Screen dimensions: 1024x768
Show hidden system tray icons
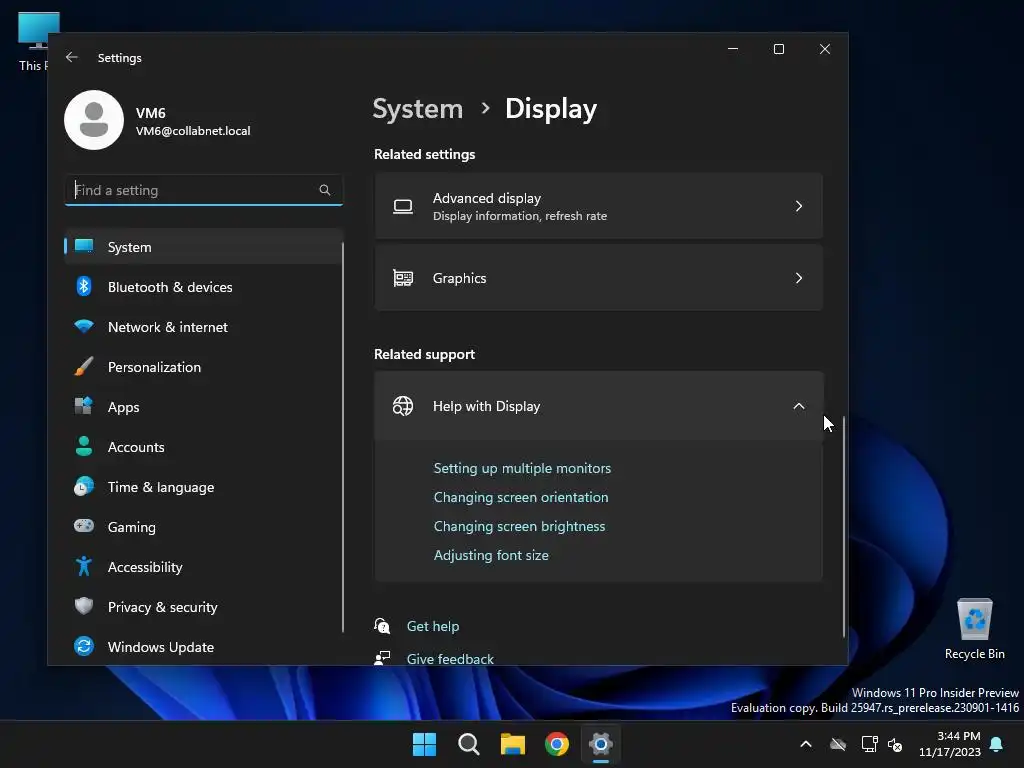[806, 744]
